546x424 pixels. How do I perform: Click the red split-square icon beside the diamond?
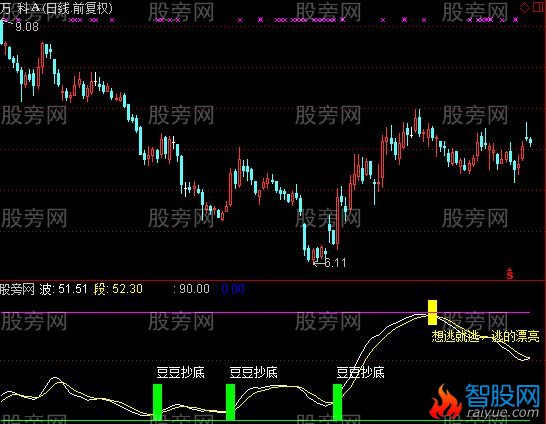tap(538, 8)
